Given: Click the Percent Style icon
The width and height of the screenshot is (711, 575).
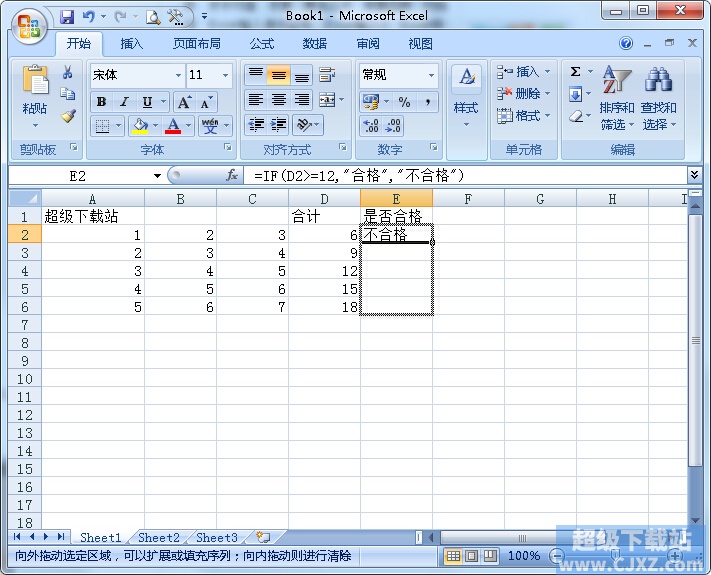Looking at the screenshot, I should pos(404,102).
